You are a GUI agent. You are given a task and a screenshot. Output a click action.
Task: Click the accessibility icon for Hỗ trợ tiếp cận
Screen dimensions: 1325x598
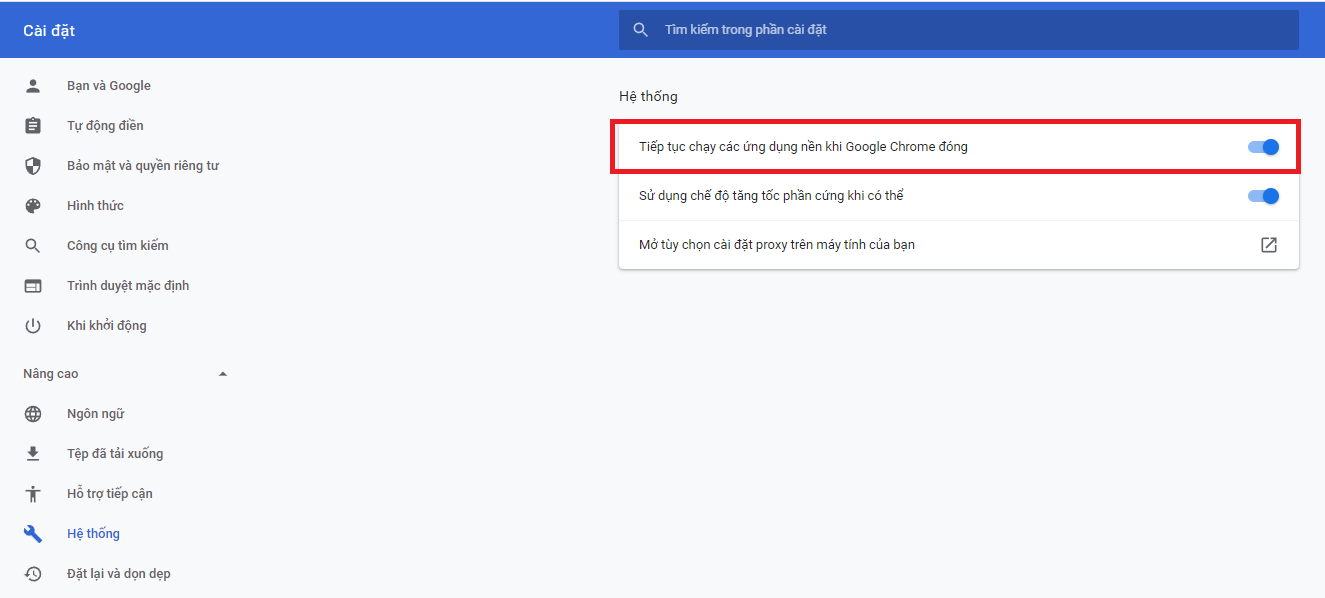pyautogui.click(x=33, y=494)
